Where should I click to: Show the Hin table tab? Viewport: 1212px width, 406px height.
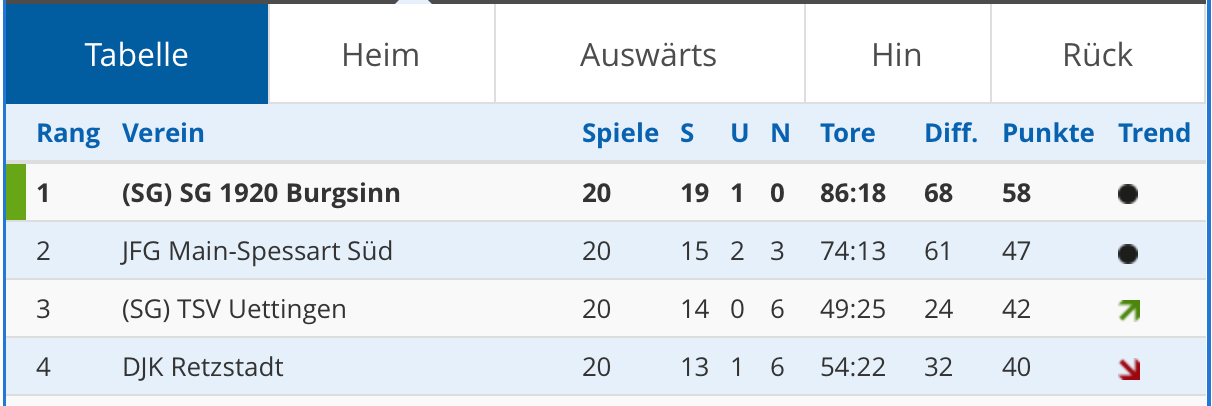896,54
